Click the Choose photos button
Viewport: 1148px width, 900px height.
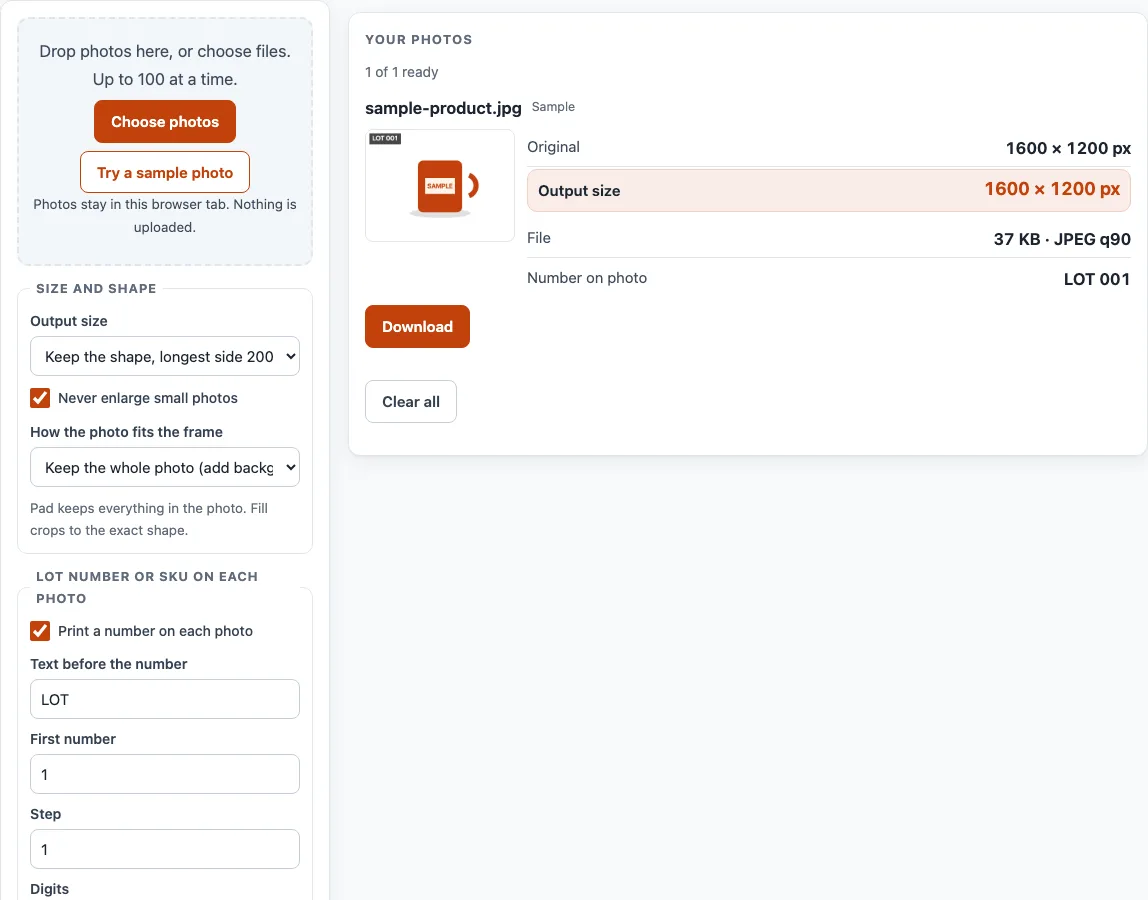pos(165,122)
